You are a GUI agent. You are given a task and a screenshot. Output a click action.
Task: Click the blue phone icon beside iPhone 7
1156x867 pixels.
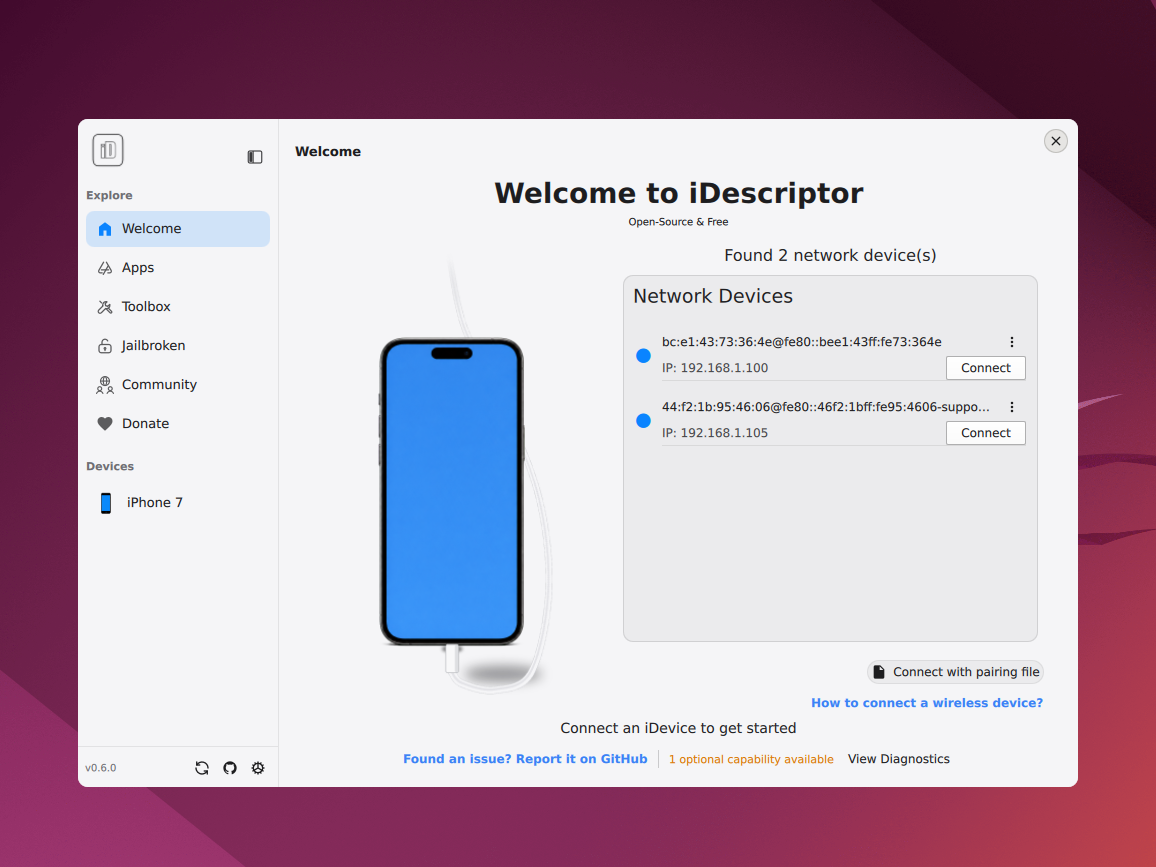pos(106,503)
